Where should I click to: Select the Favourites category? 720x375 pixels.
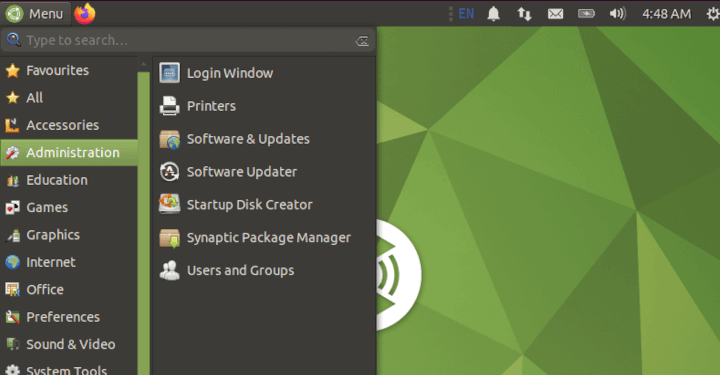69,70
